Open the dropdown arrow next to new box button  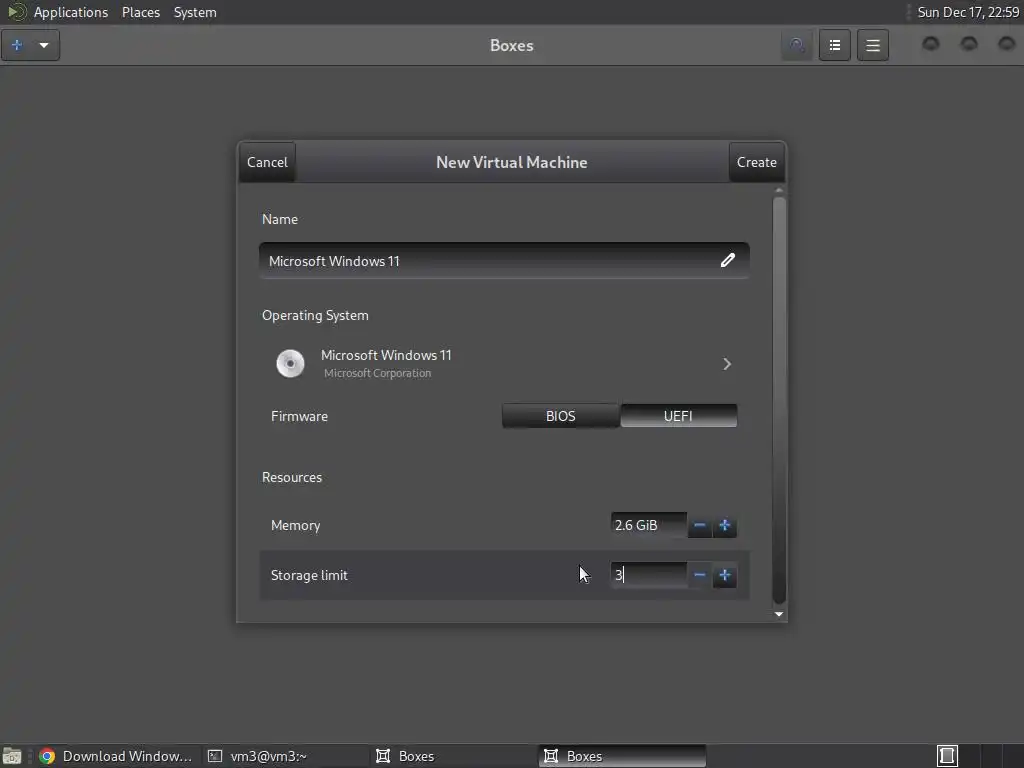[44, 45]
